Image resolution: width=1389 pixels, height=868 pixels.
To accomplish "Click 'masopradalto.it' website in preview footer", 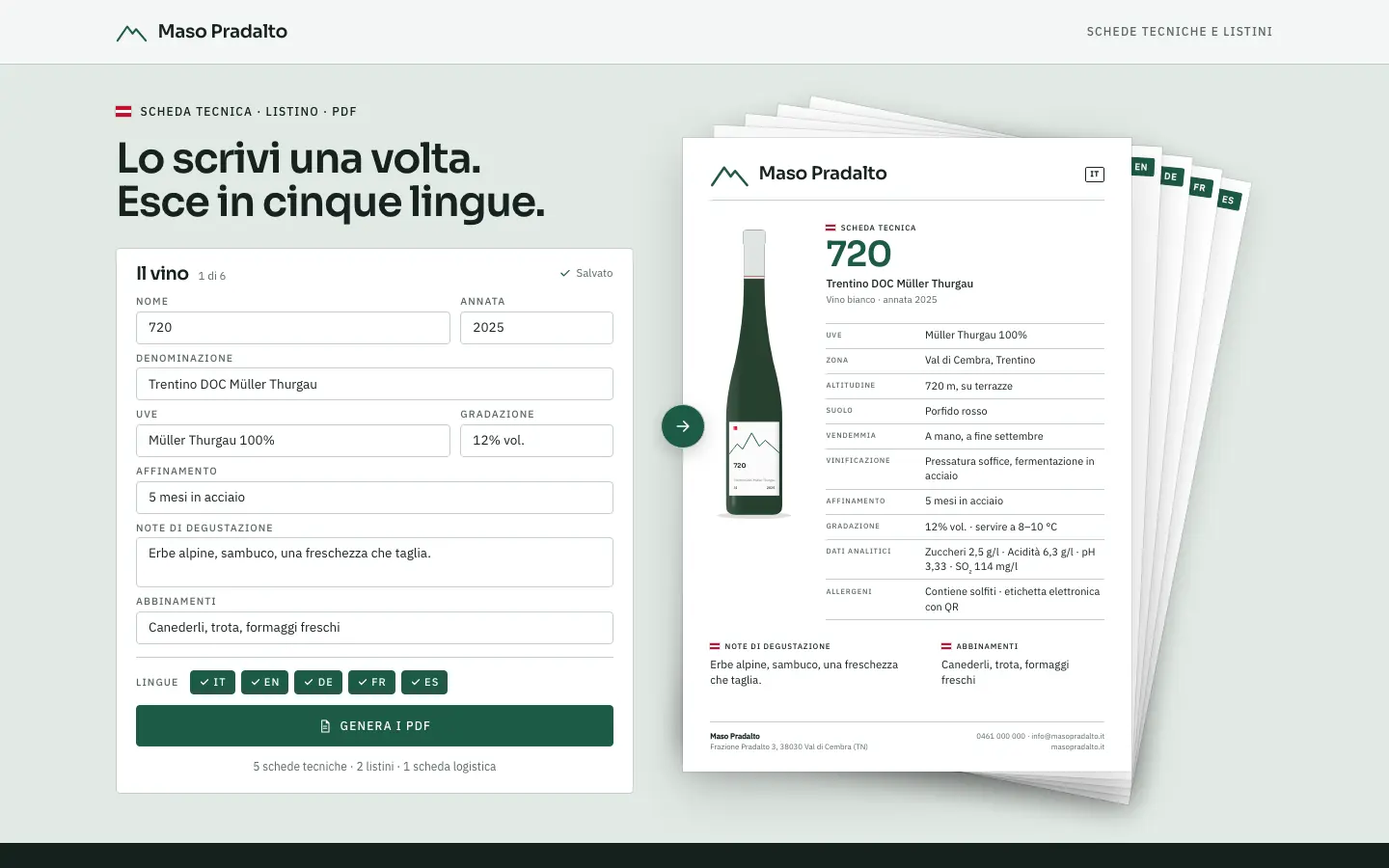I will (1077, 746).
